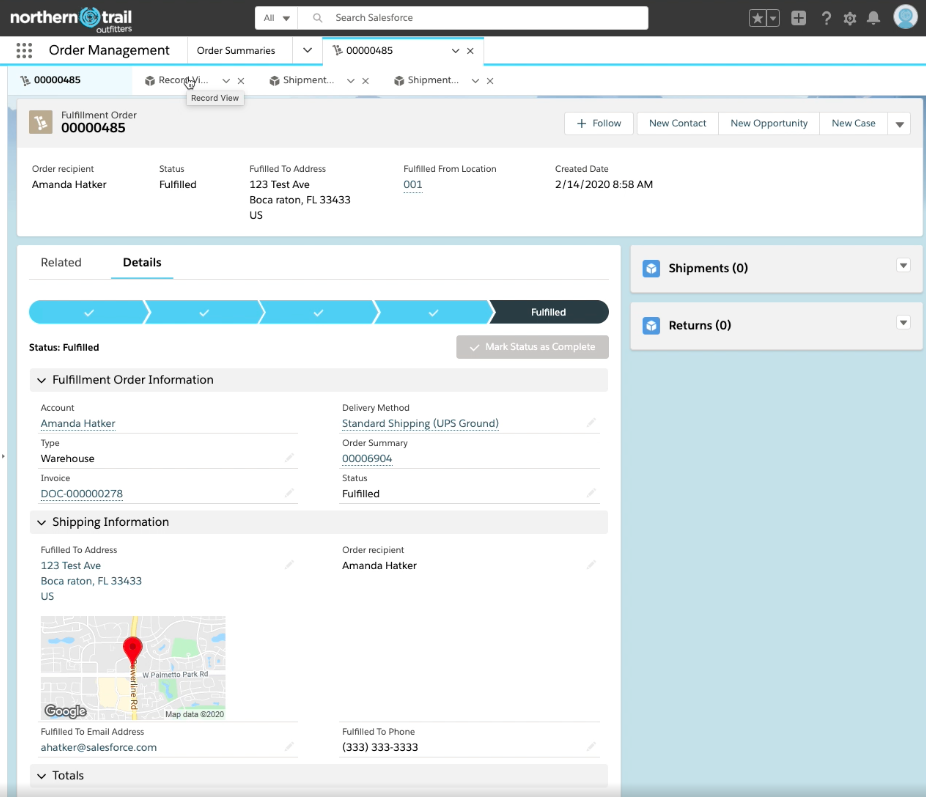926x797 pixels.
Task: Open the Fulfilled From Location 001 link
Action: (413, 185)
